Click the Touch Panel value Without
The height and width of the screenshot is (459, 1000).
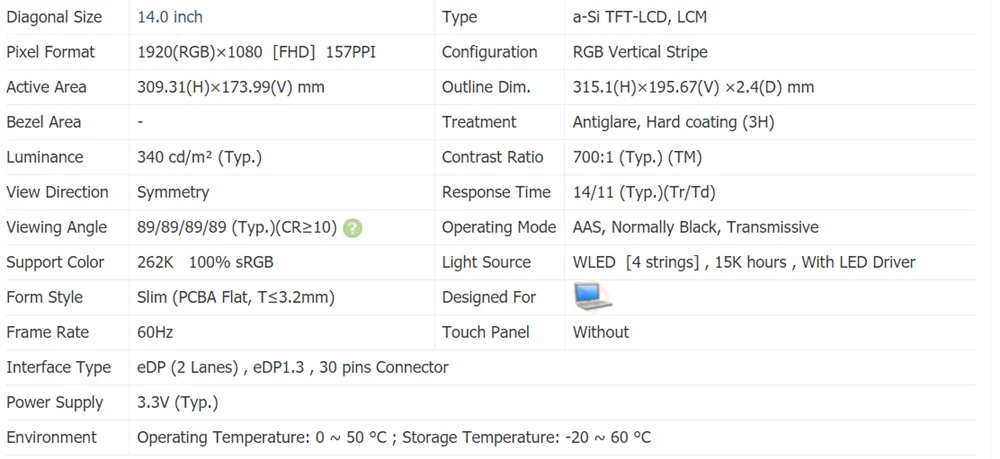601,332
